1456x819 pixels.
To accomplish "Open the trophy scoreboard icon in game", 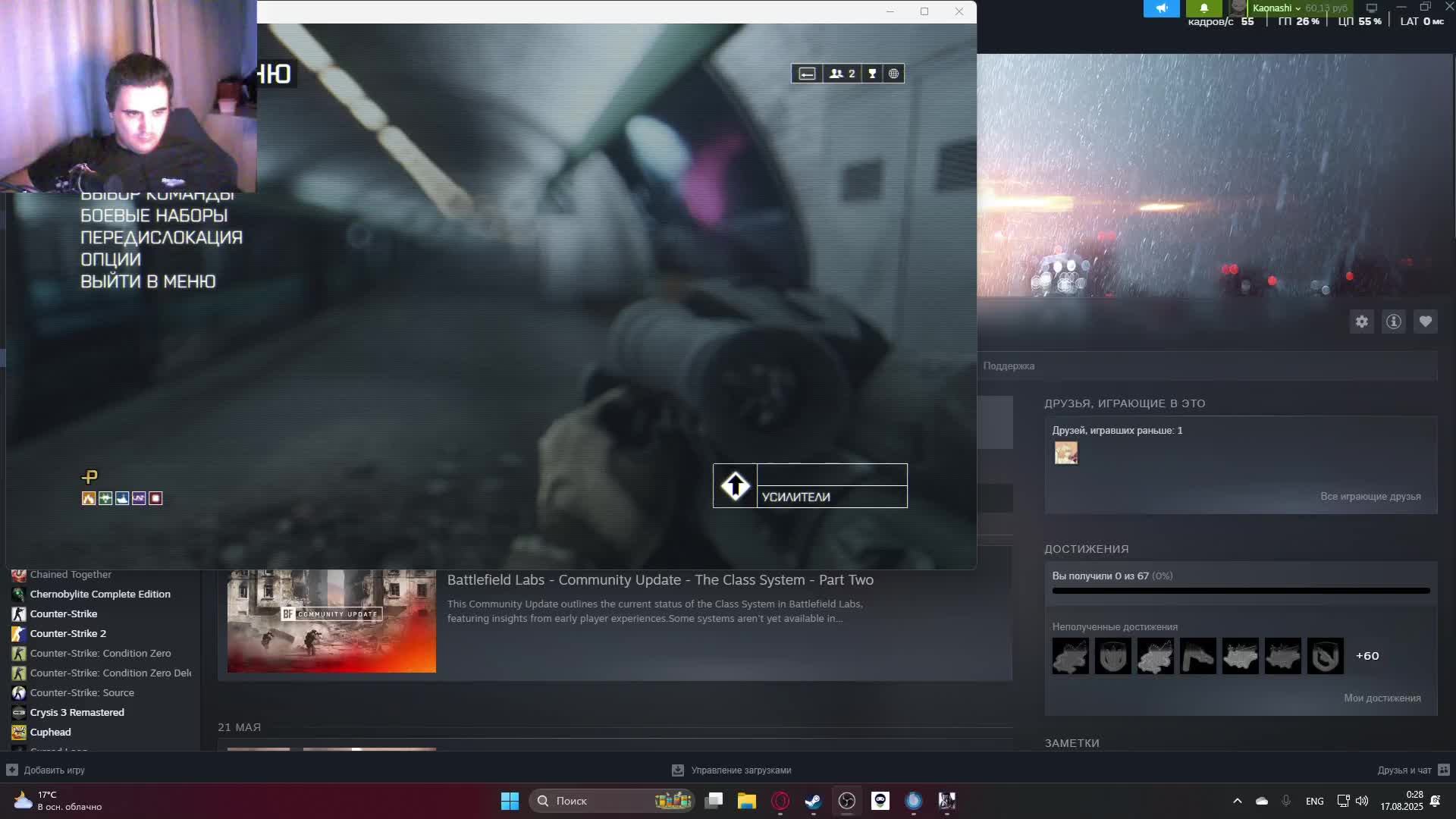I will [872, 74].
